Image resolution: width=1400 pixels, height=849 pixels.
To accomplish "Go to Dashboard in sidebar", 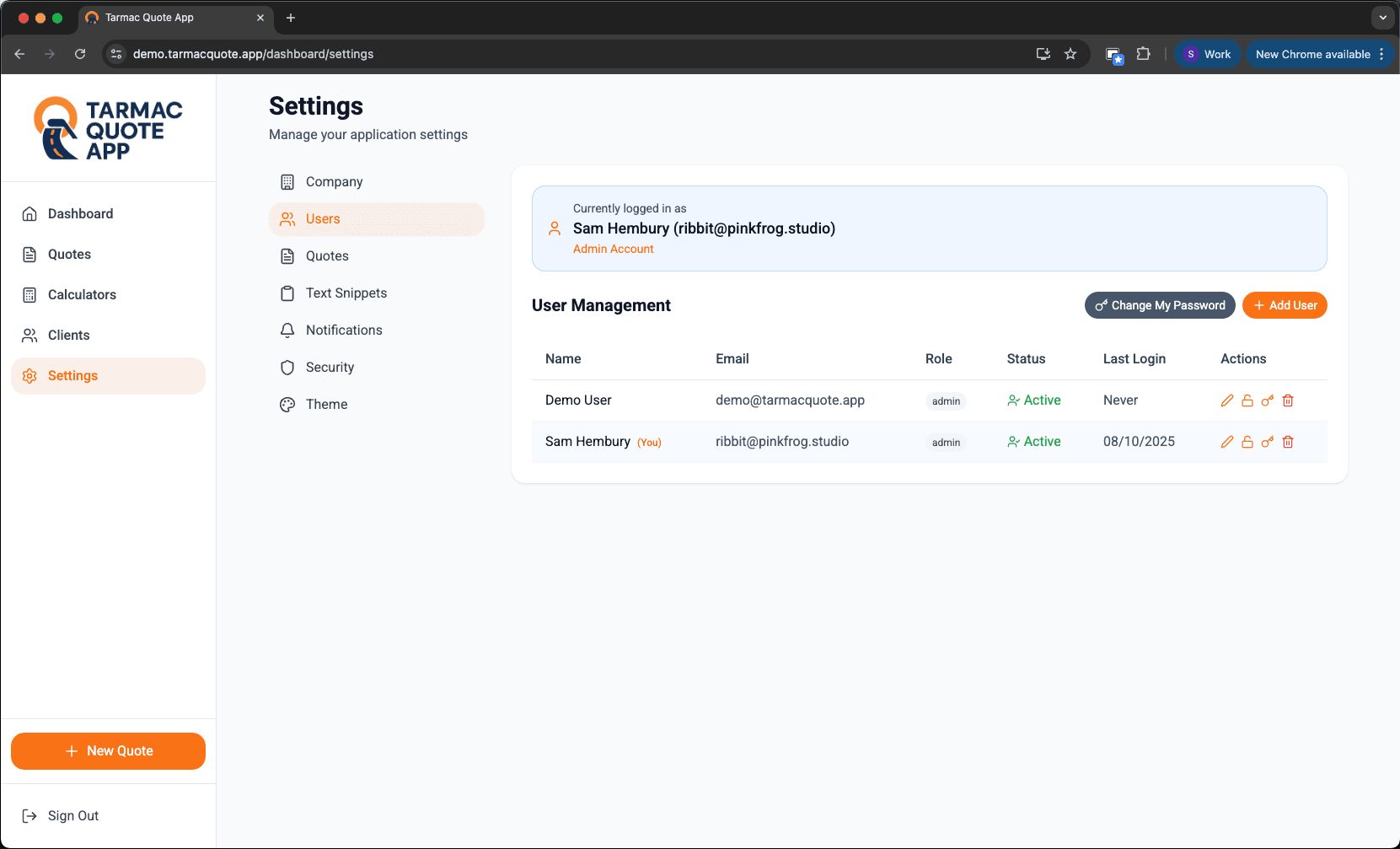I will 80,214.
